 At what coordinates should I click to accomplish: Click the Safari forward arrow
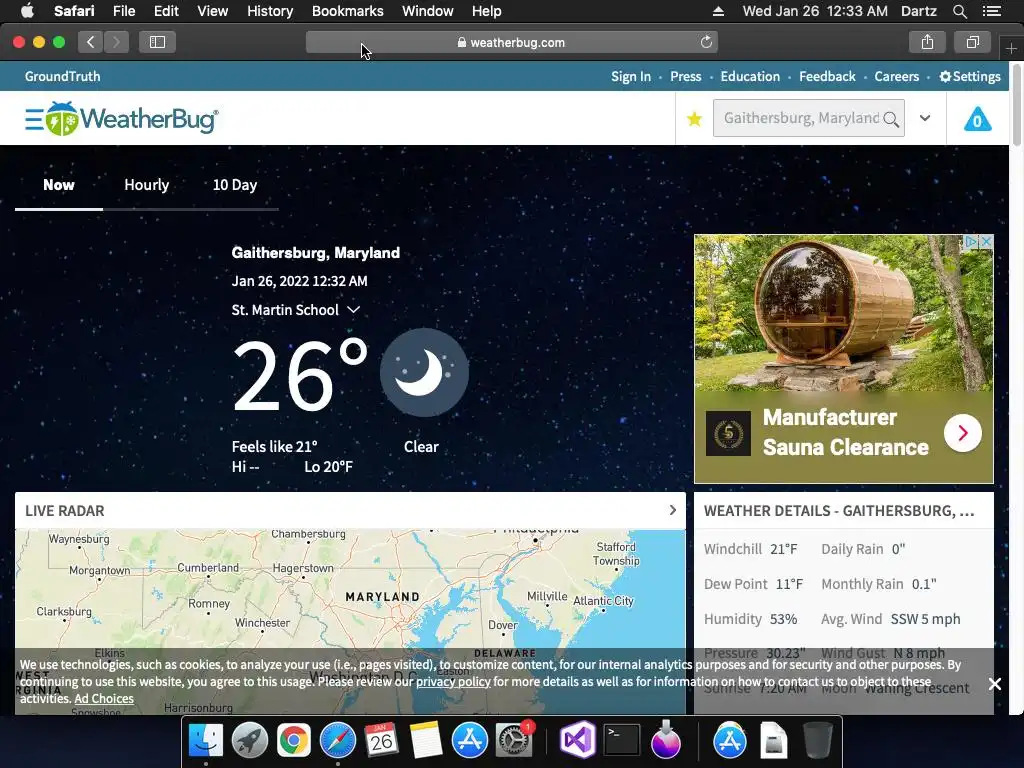(x=116, y=42)
